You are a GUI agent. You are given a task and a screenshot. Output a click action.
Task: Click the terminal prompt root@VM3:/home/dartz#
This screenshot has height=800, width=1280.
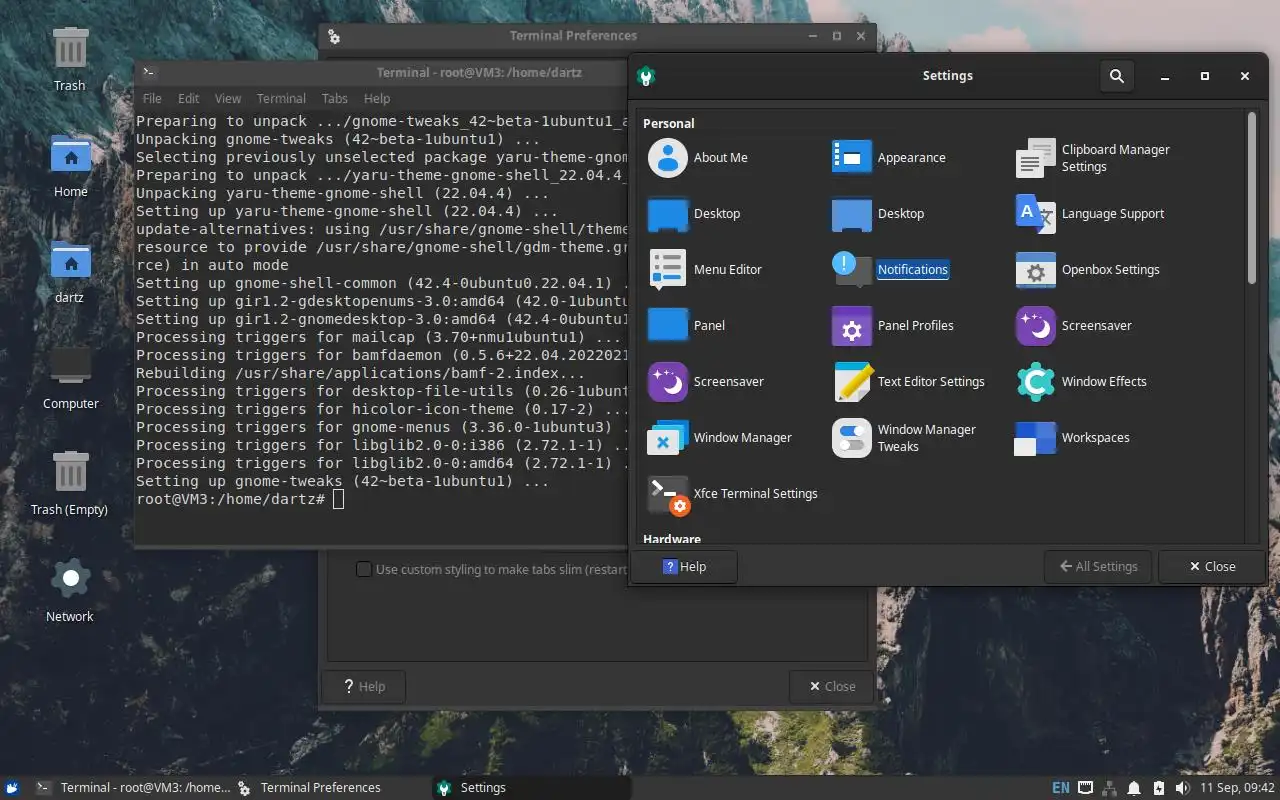230,499
